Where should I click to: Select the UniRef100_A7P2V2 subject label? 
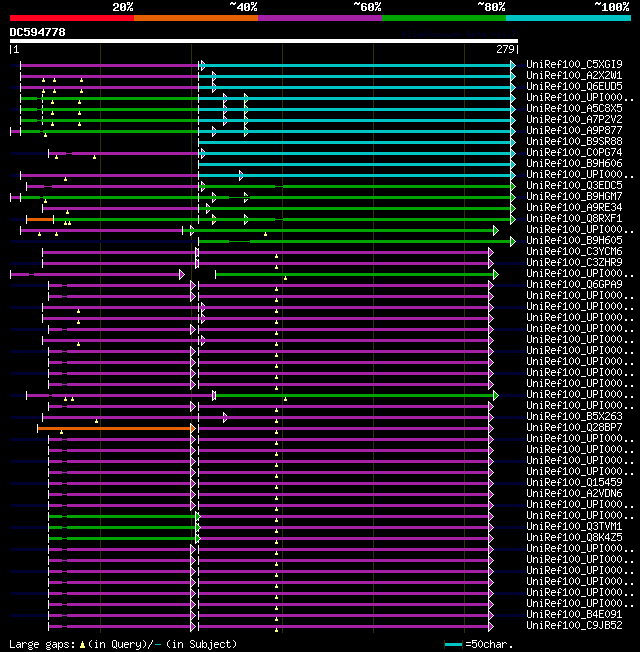tap(574, 119)
